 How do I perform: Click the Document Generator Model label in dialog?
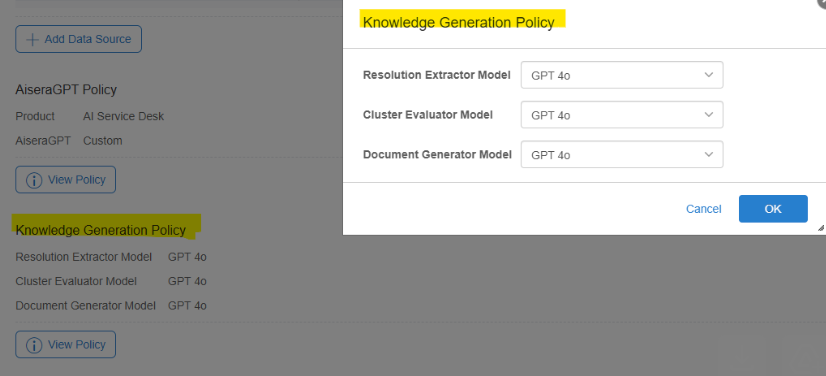click(437, 155)
